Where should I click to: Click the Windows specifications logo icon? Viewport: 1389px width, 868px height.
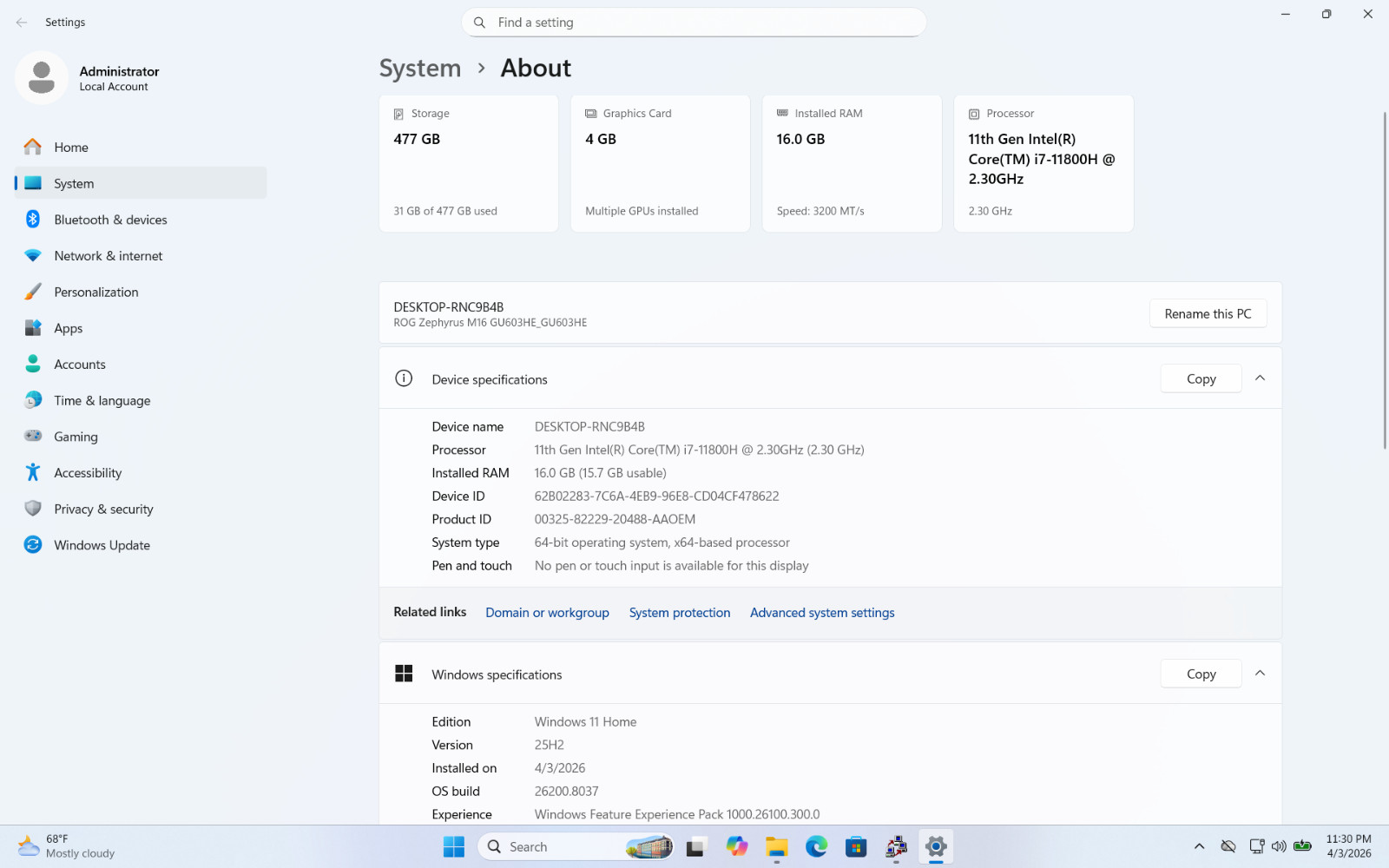click(404, 674)
